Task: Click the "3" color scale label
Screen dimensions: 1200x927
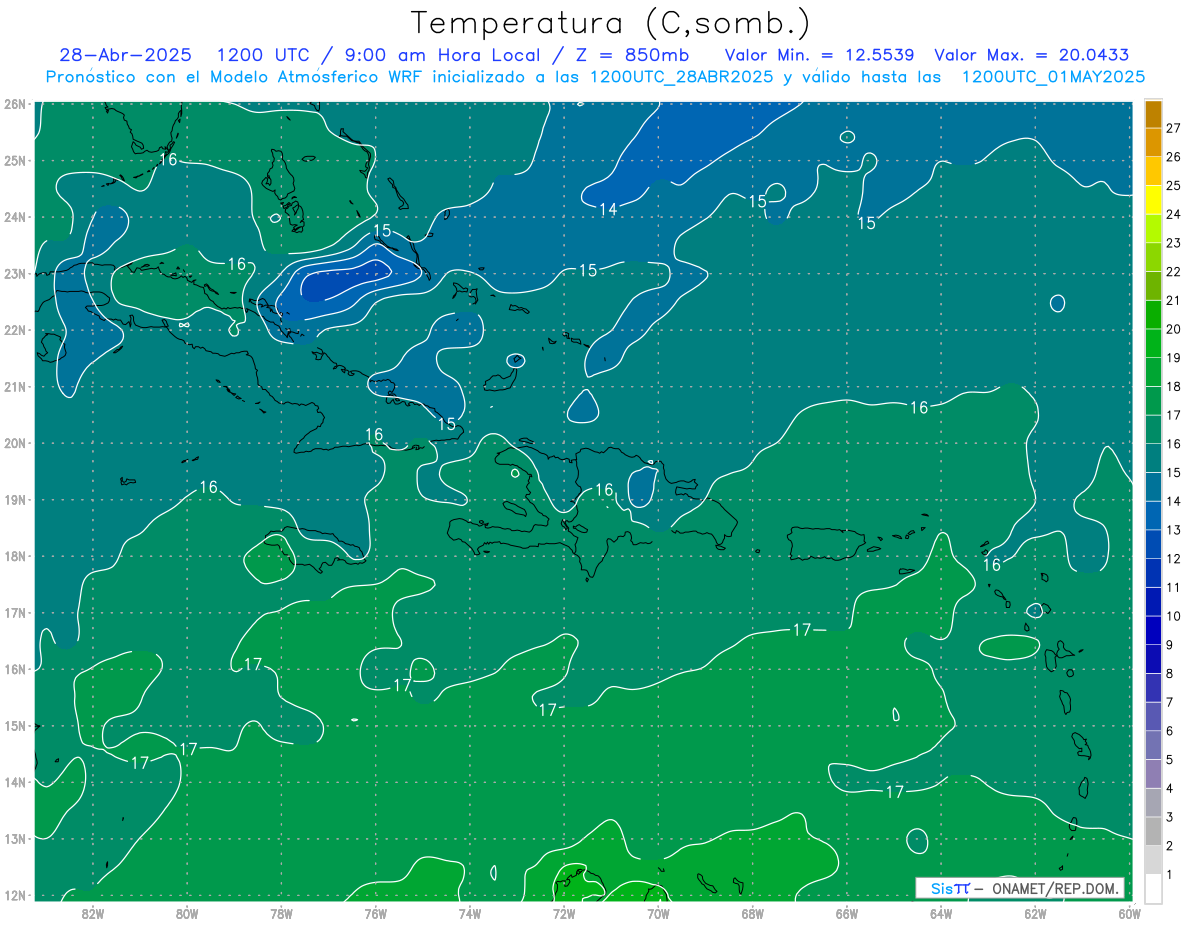Action: click(x=1170, y=817)
